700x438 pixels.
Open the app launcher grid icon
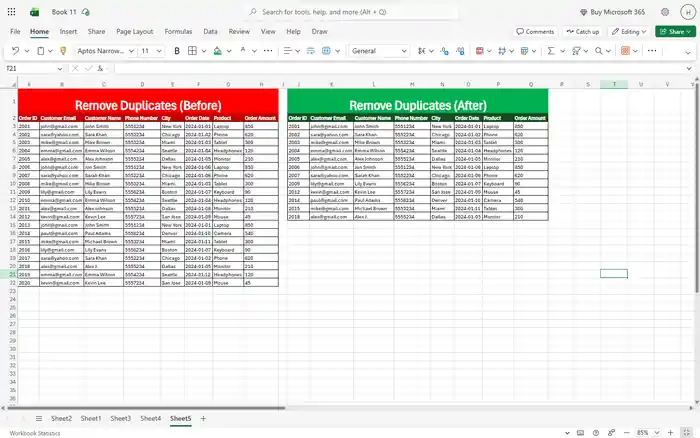pos(12,12)
